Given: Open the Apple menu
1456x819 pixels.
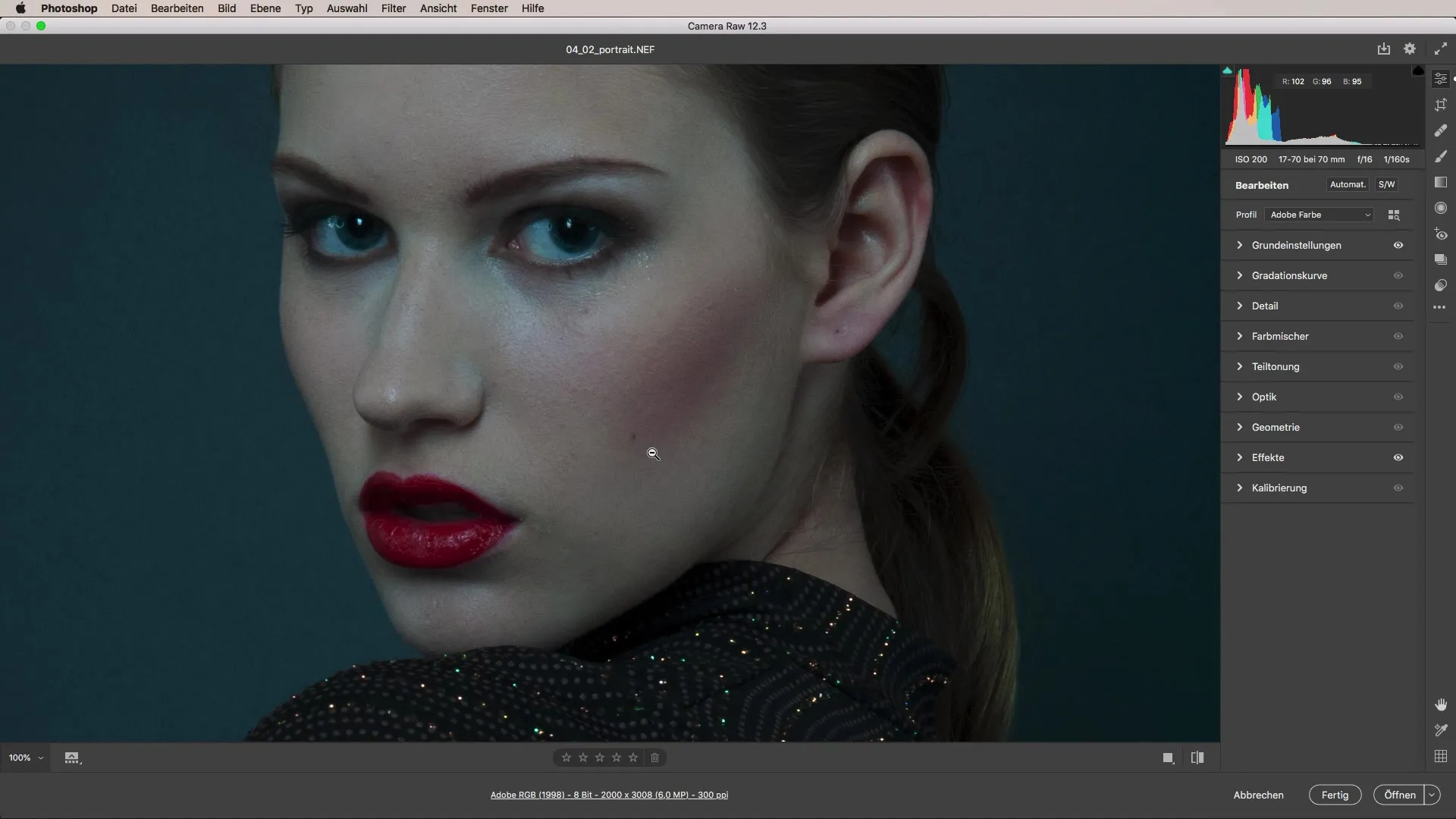Looking at the screenshot, I should (x=20, y=8).
